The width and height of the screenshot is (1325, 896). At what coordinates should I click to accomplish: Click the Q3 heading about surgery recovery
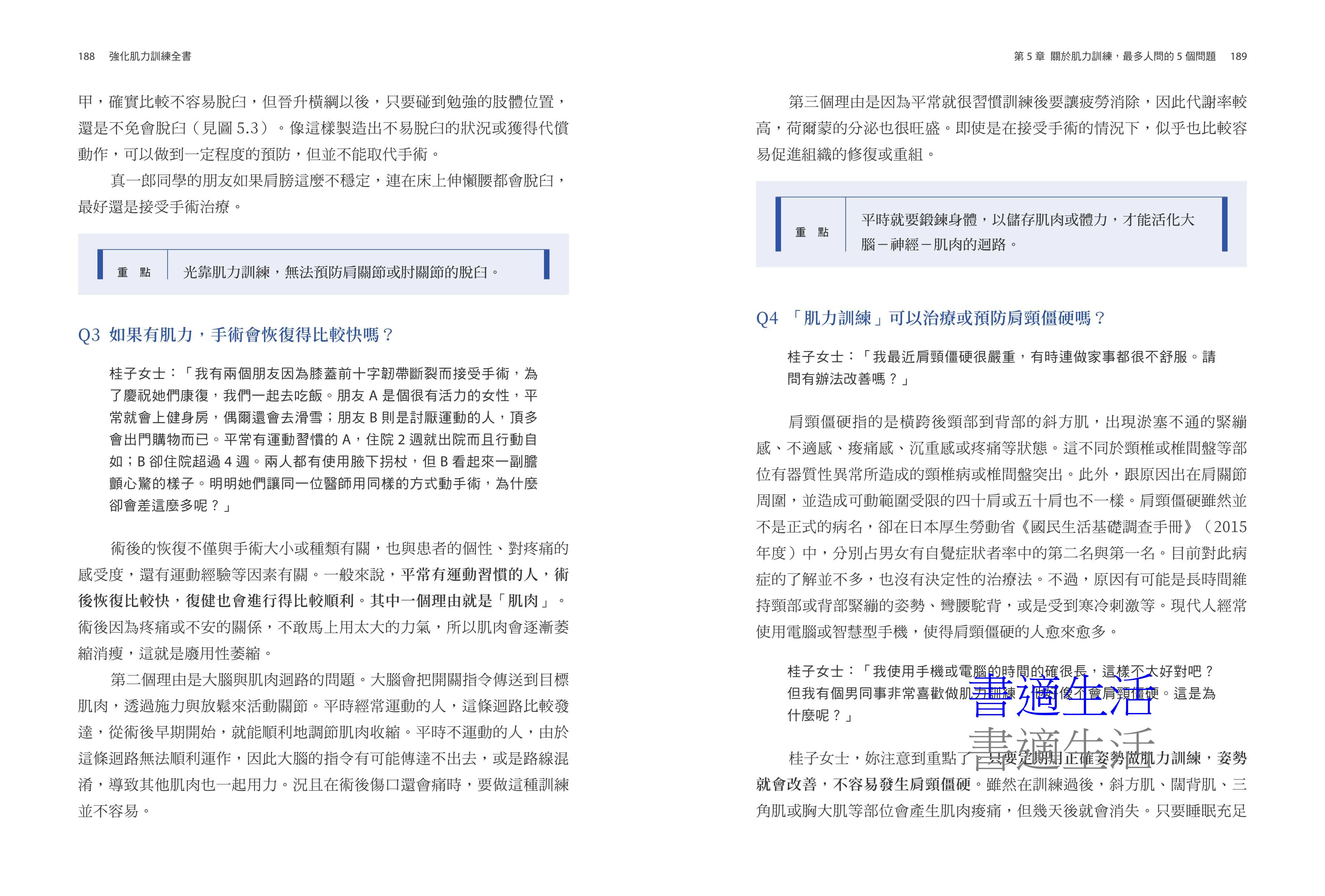pyautogui.click(x=236, y=335)
